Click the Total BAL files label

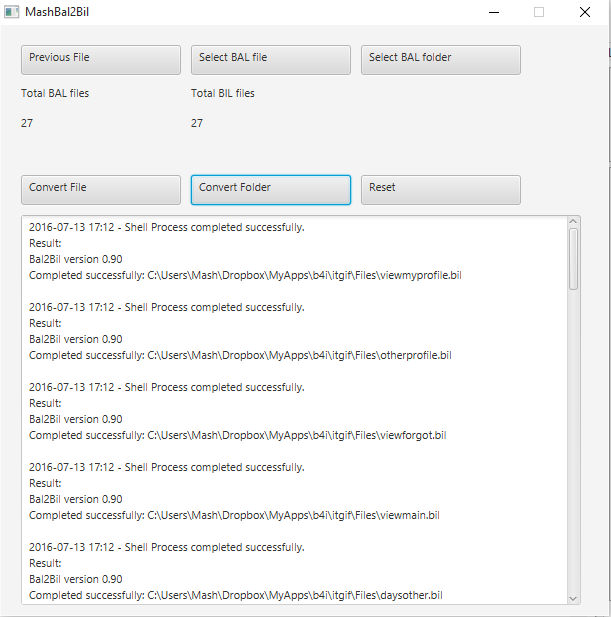click(62, 94)
